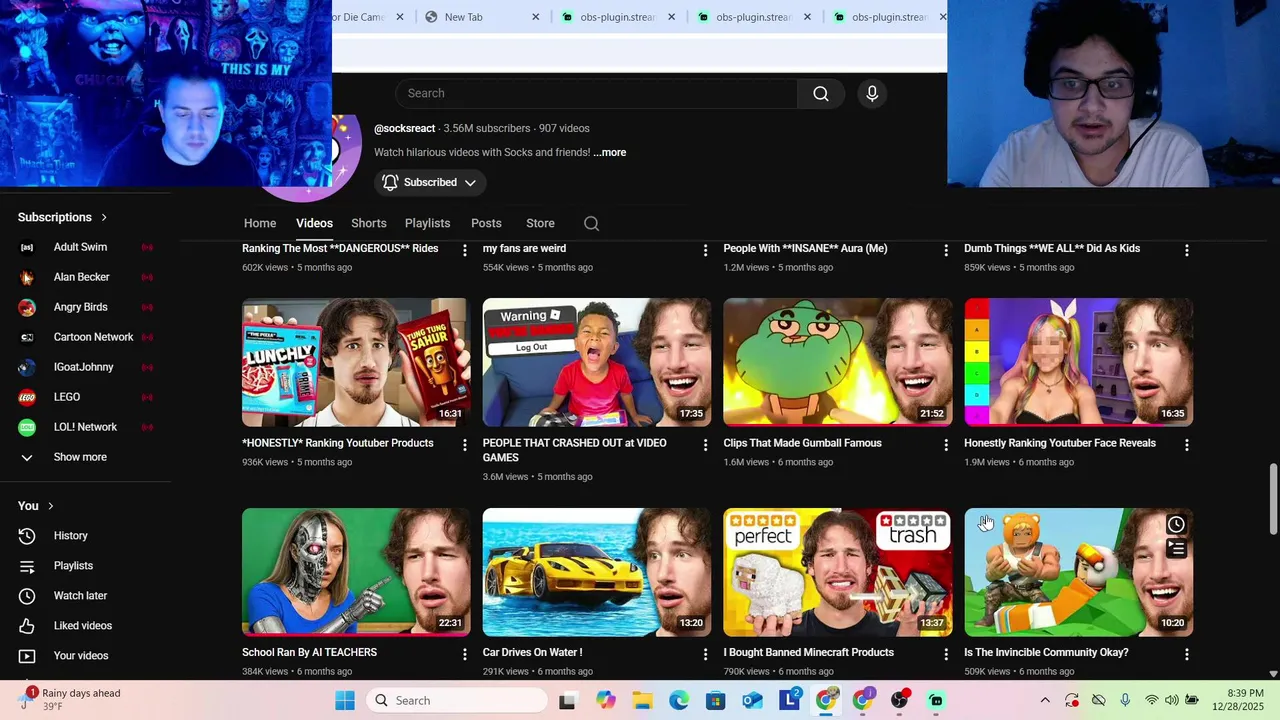Play the Lunchly Ranking Youtuber Products thumbnail
This screenshot has height=720, width=1280.
pos(355,362)
